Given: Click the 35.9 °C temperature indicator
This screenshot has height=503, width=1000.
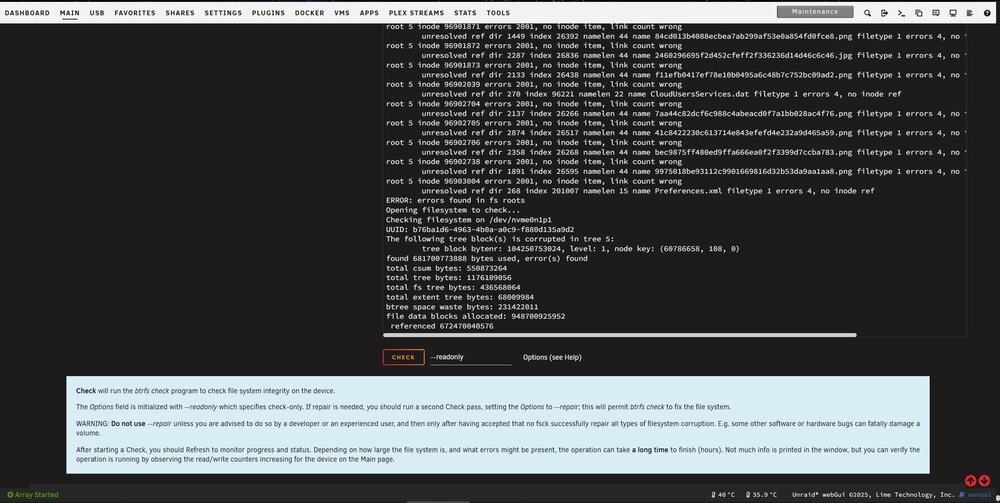Looking at the screenshot, I should 761,495.
